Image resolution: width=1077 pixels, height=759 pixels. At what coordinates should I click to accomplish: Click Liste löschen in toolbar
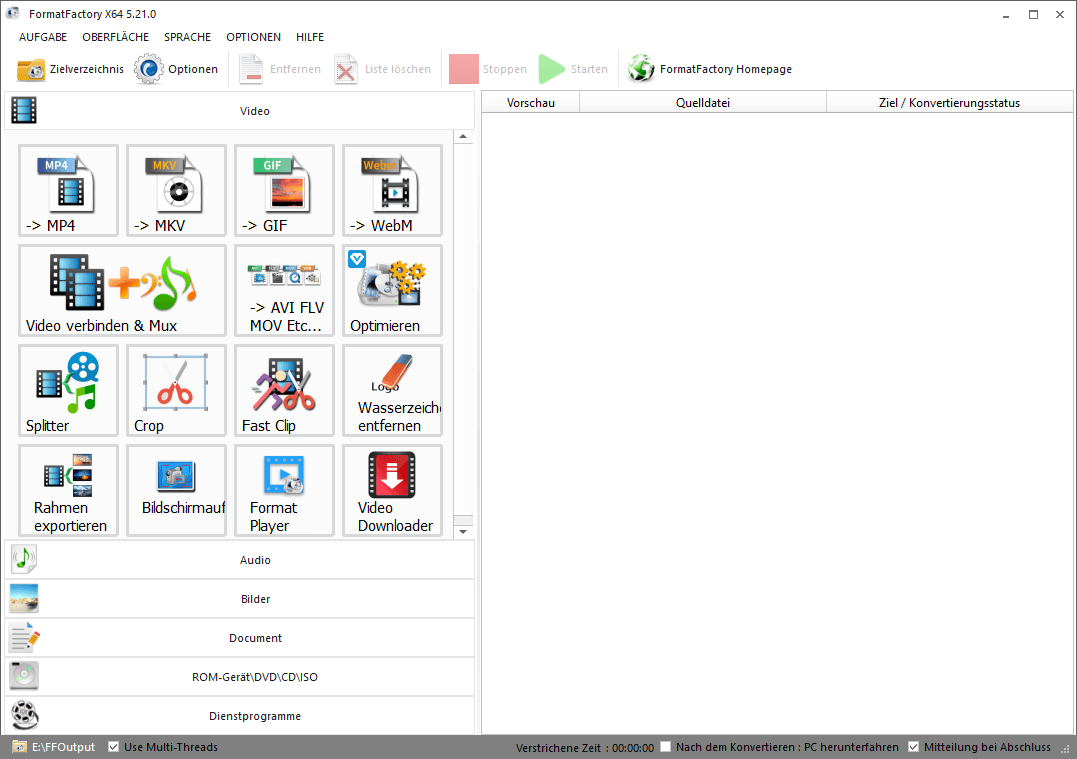click(x=383, y=69)
